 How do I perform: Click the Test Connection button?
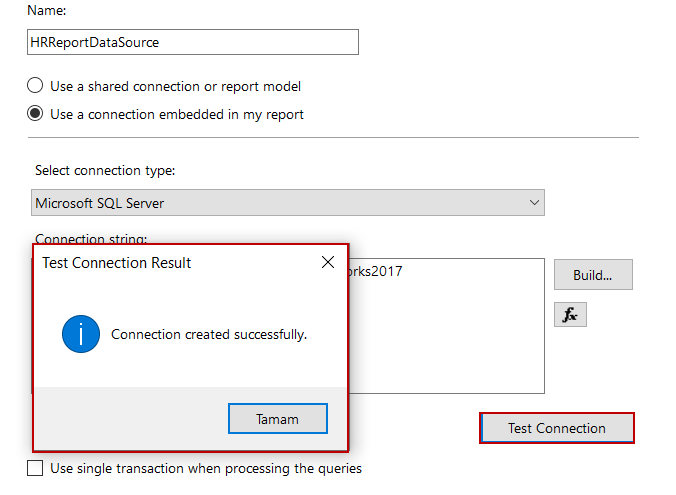tap(557, 428)
